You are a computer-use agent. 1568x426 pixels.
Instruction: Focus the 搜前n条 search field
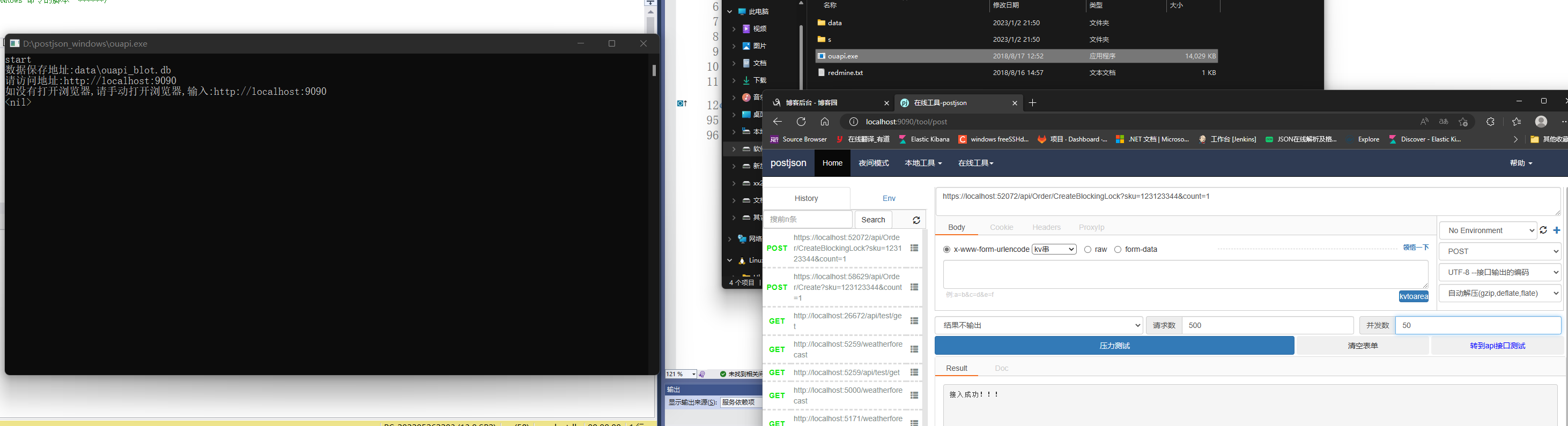[808, 220]
